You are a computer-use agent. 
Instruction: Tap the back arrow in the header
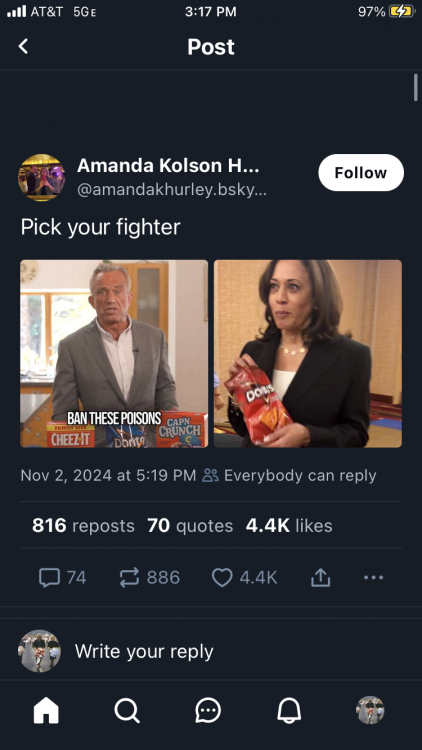point(23,46)
